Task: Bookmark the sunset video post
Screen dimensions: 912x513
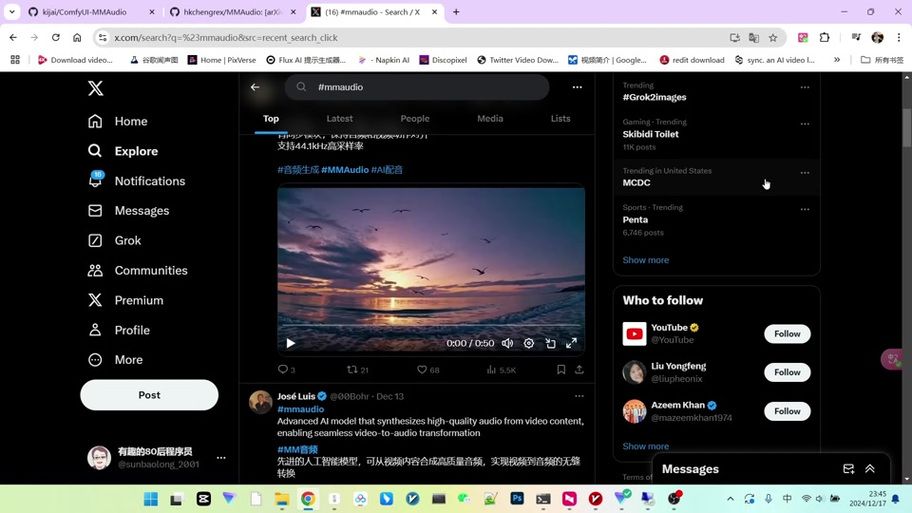Action: [561, 370]
